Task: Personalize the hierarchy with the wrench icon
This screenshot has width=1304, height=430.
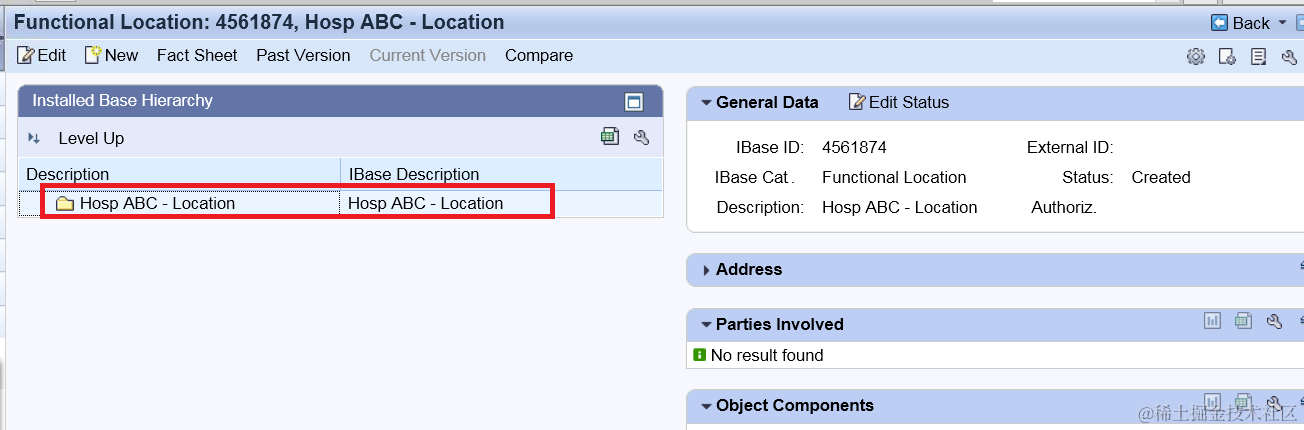Action: point(642,138)
